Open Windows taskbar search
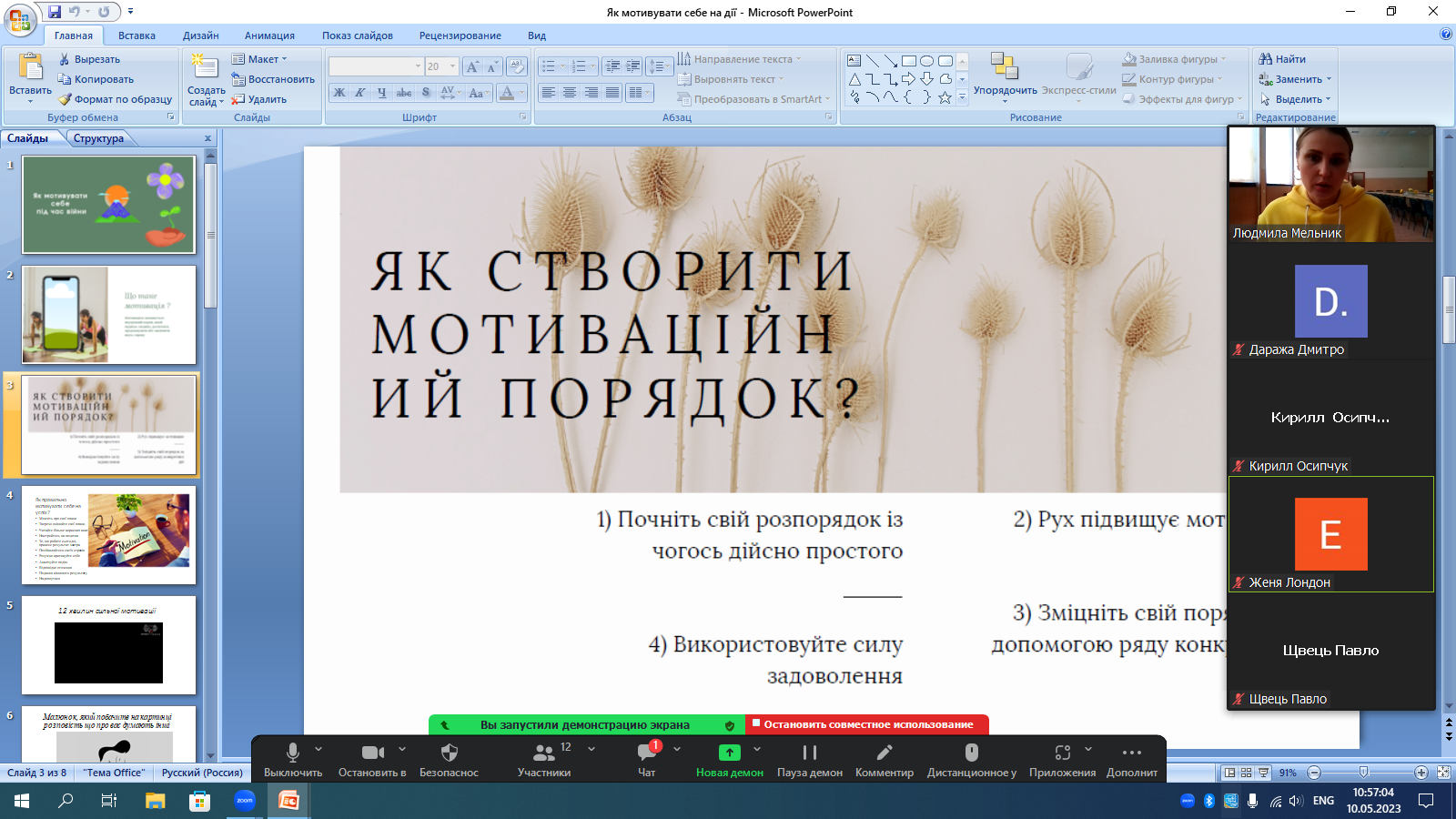The width and height of the screenshot is (1456, 819). click(66, 801)
